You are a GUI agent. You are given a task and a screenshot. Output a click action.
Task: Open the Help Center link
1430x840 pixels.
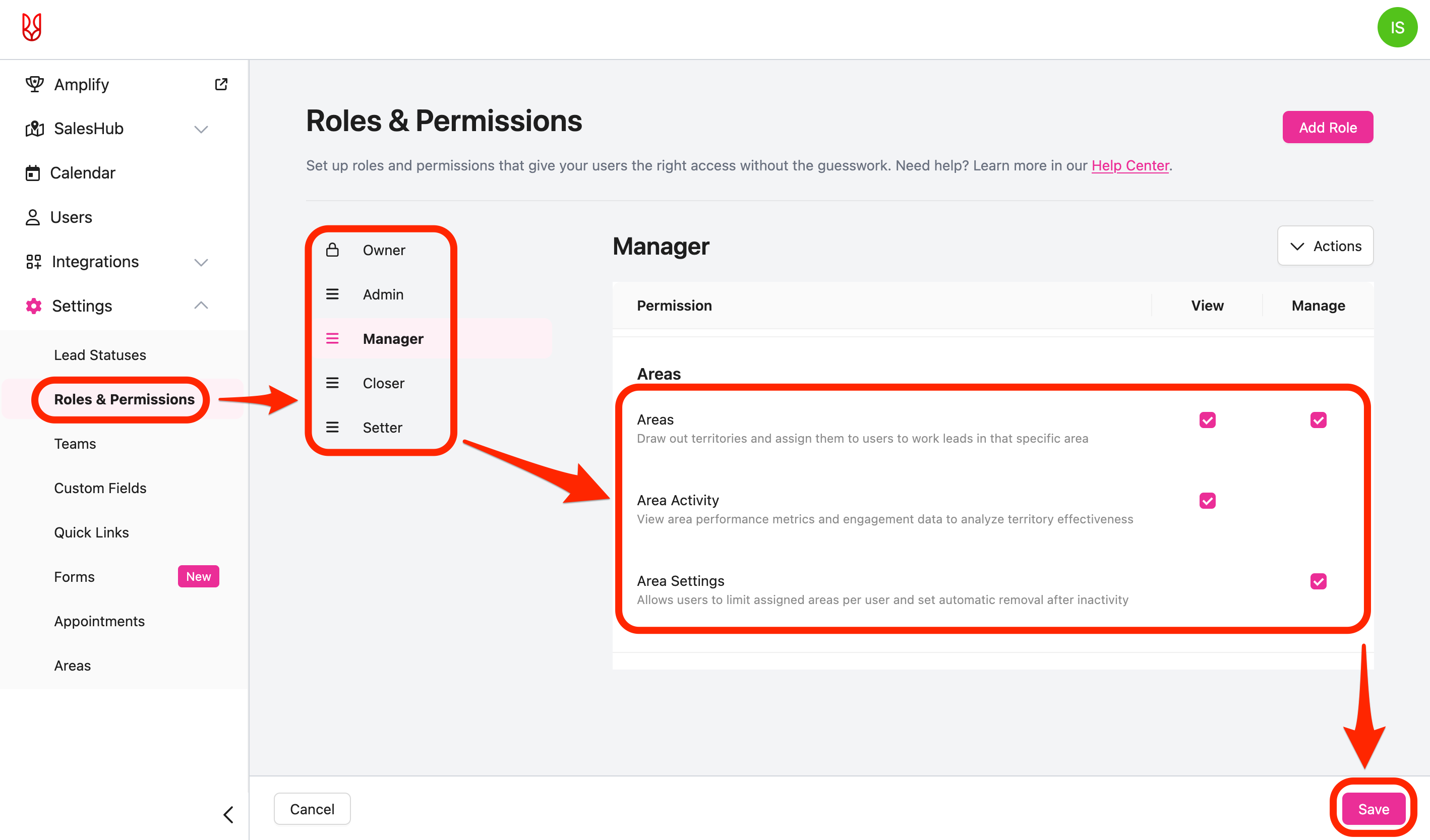(1130, 165)
